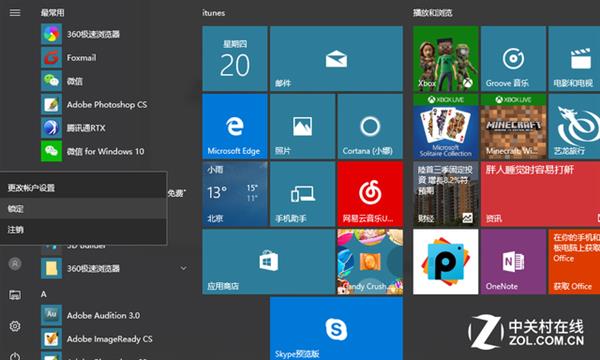Open the Xbox tile
Viewport: 600px width, 360px height.
pyautogui.click(x=446, y=59)
